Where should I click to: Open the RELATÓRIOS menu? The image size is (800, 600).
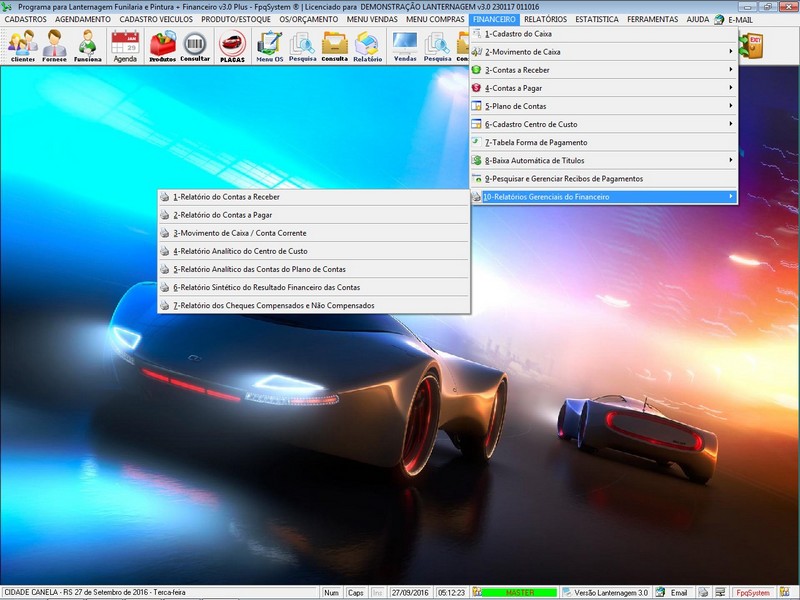[545, 19]
